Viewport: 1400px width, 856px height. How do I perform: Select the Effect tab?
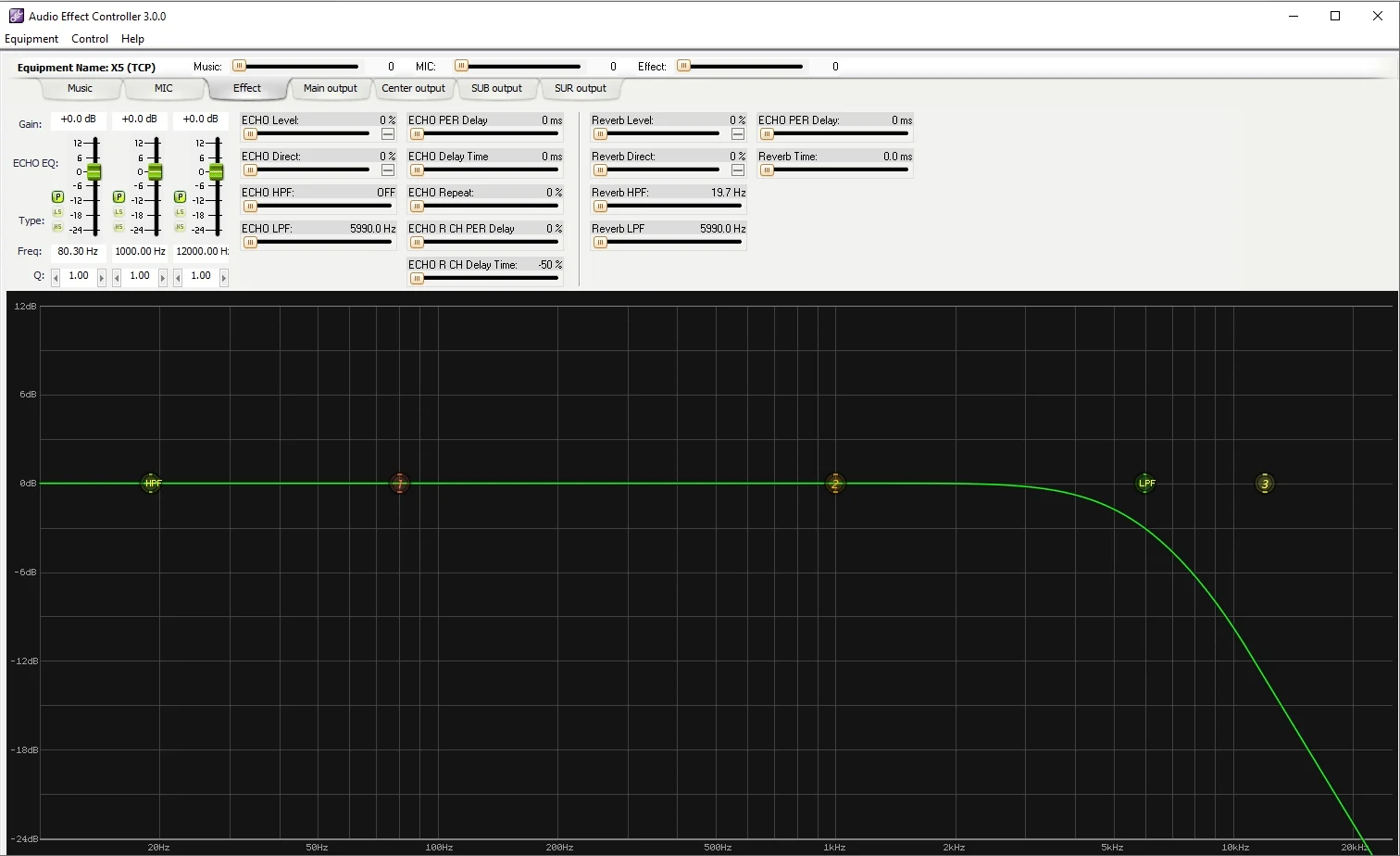coord(246,88)
